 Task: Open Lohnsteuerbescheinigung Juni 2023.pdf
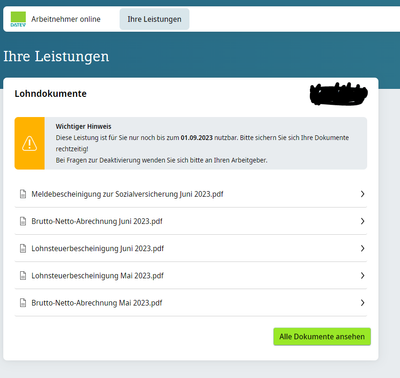(191, 249)
